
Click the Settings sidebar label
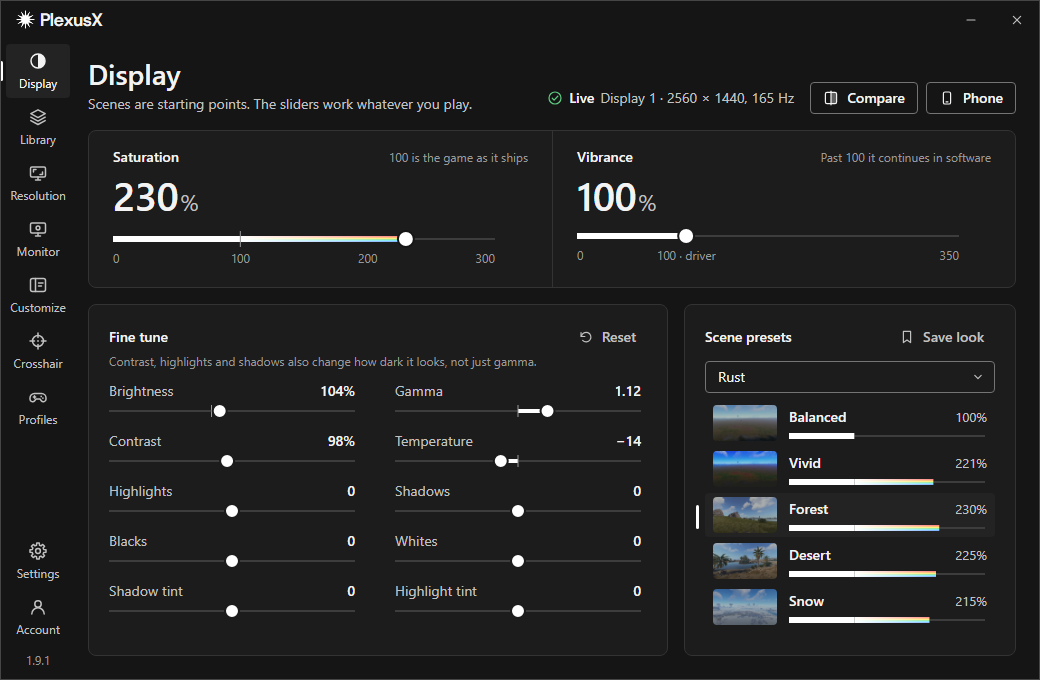38,574
